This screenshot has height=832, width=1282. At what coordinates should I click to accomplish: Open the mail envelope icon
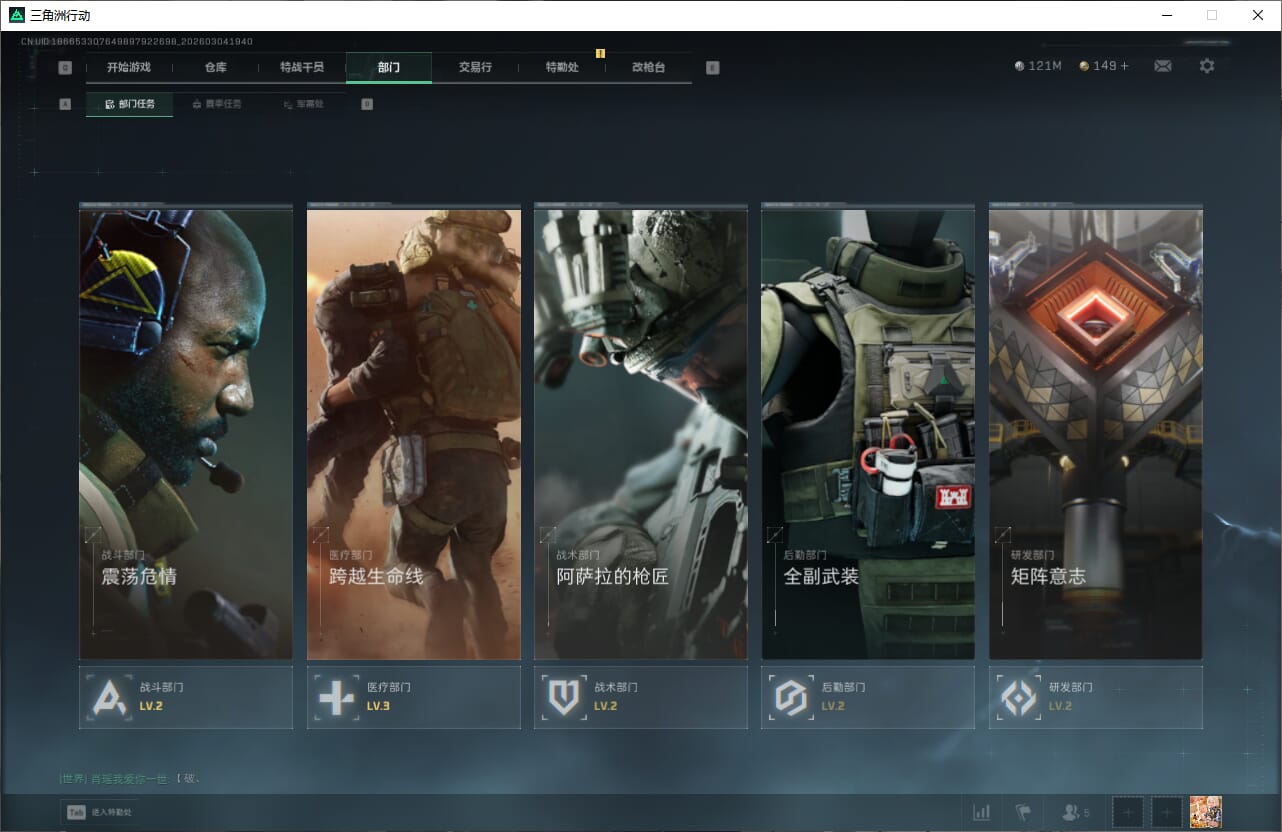tap(1162, 66)
